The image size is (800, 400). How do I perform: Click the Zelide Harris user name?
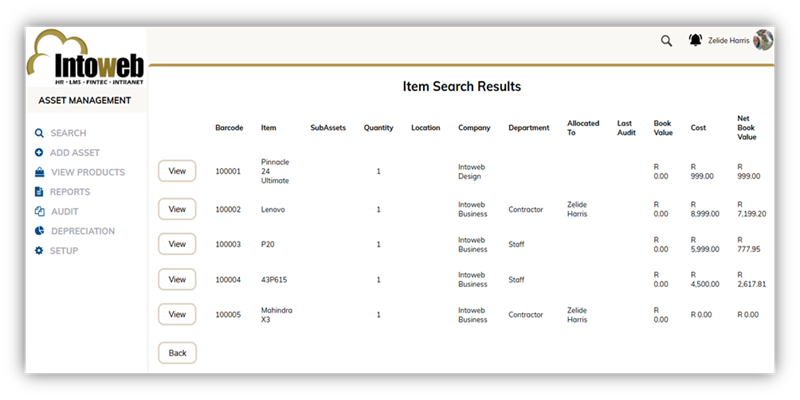729,40
